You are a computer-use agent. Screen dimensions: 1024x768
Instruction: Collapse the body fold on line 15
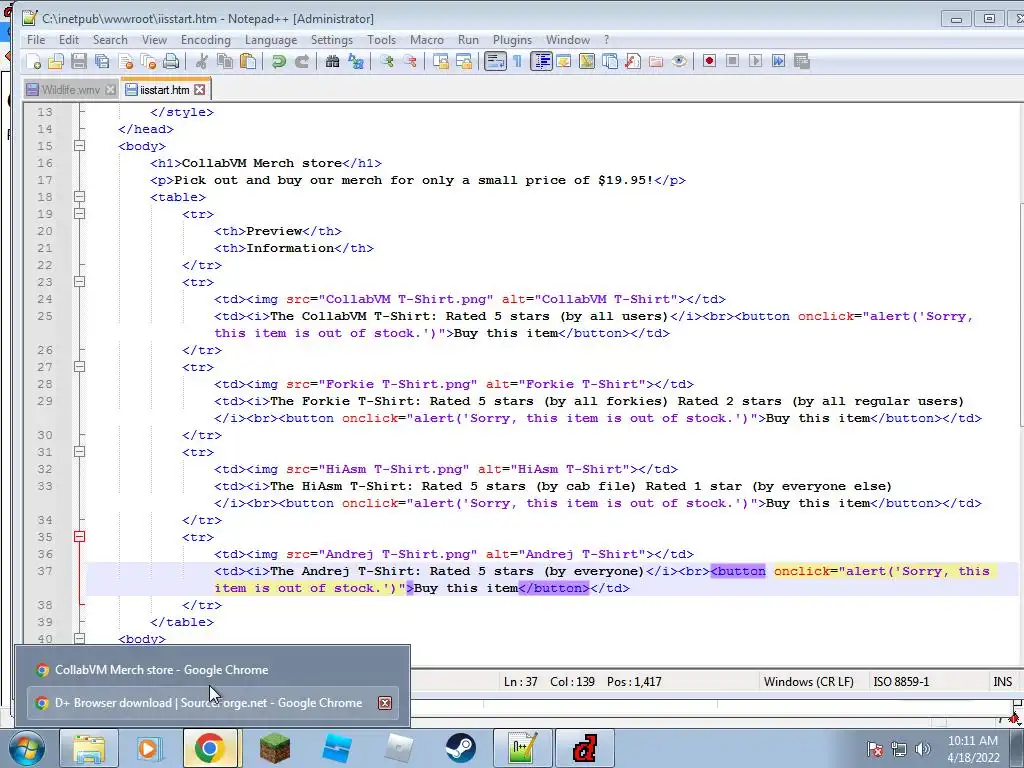coord(79,146)
